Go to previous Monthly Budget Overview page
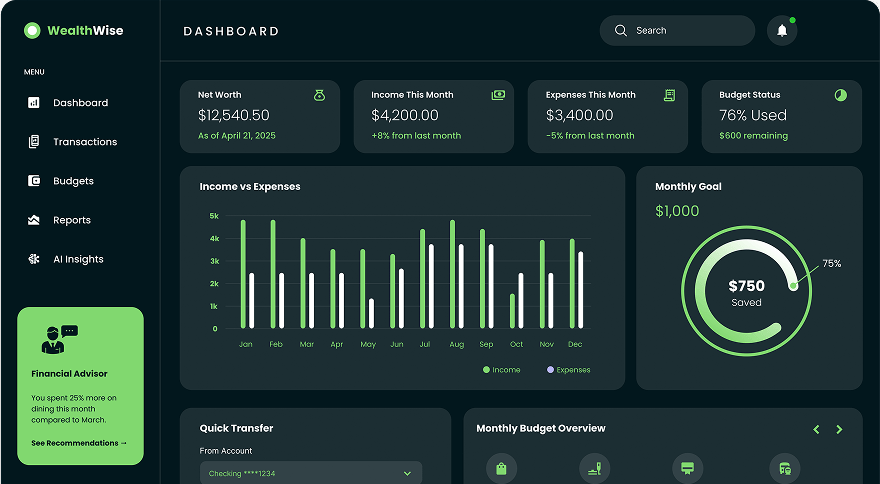 point(816,429)
